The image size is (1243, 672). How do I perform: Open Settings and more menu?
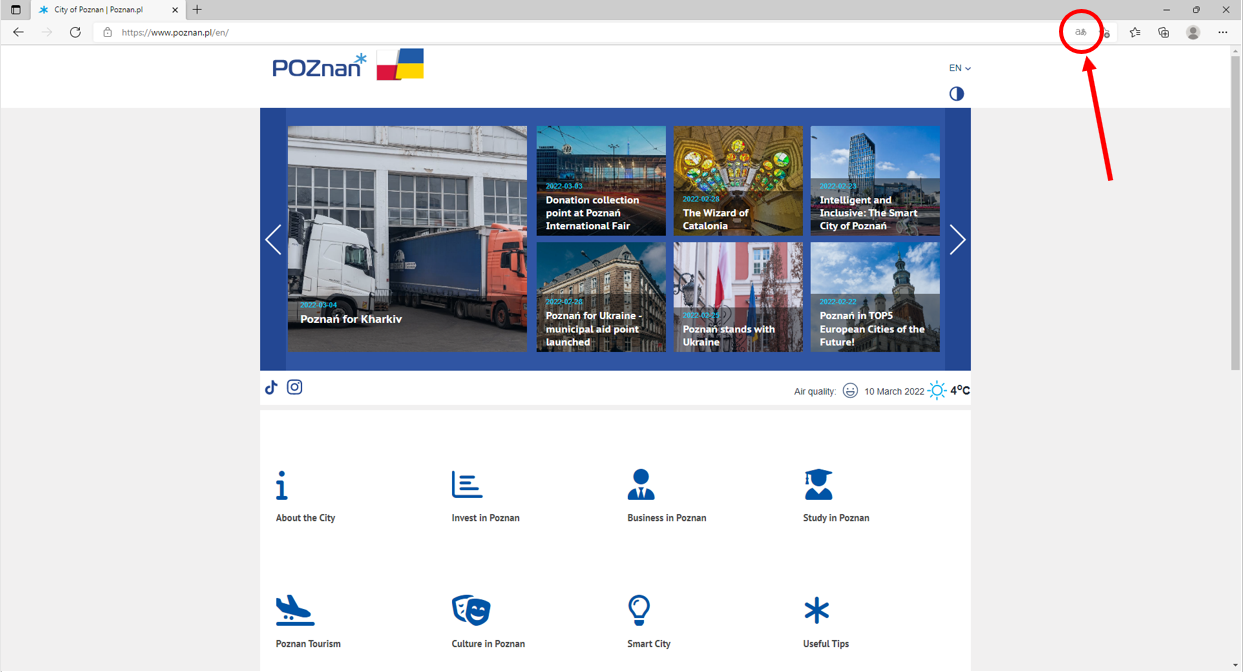tap(1223, 32)
